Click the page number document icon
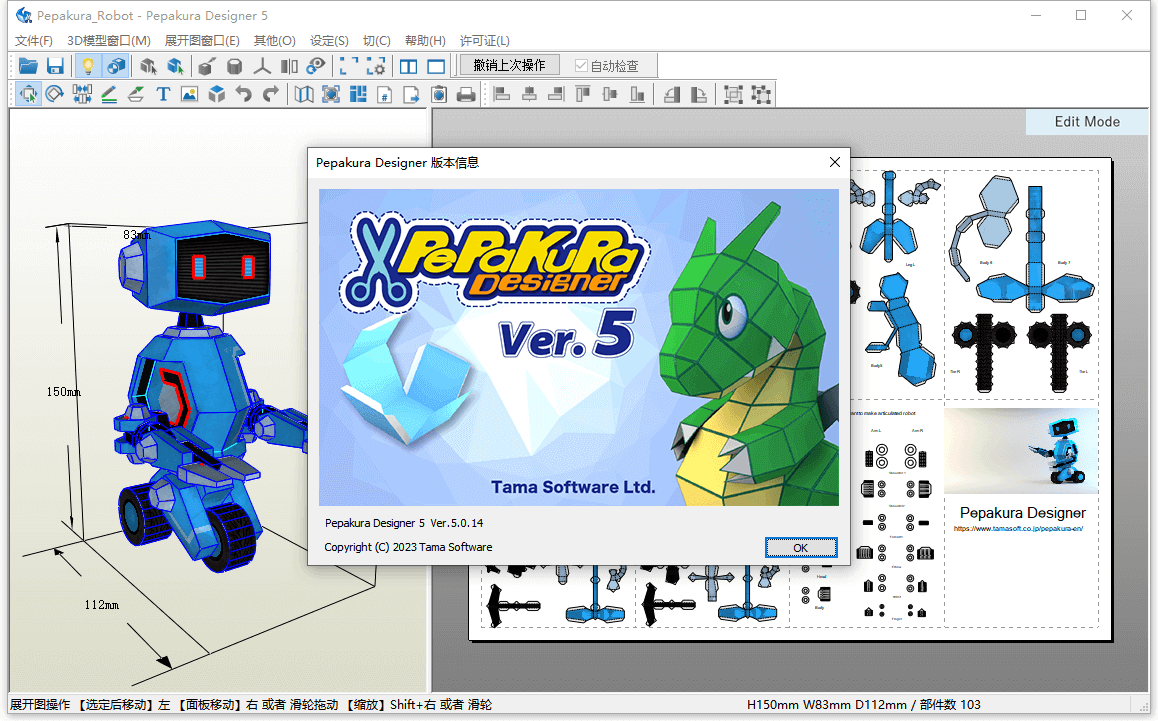 (385, 94)
